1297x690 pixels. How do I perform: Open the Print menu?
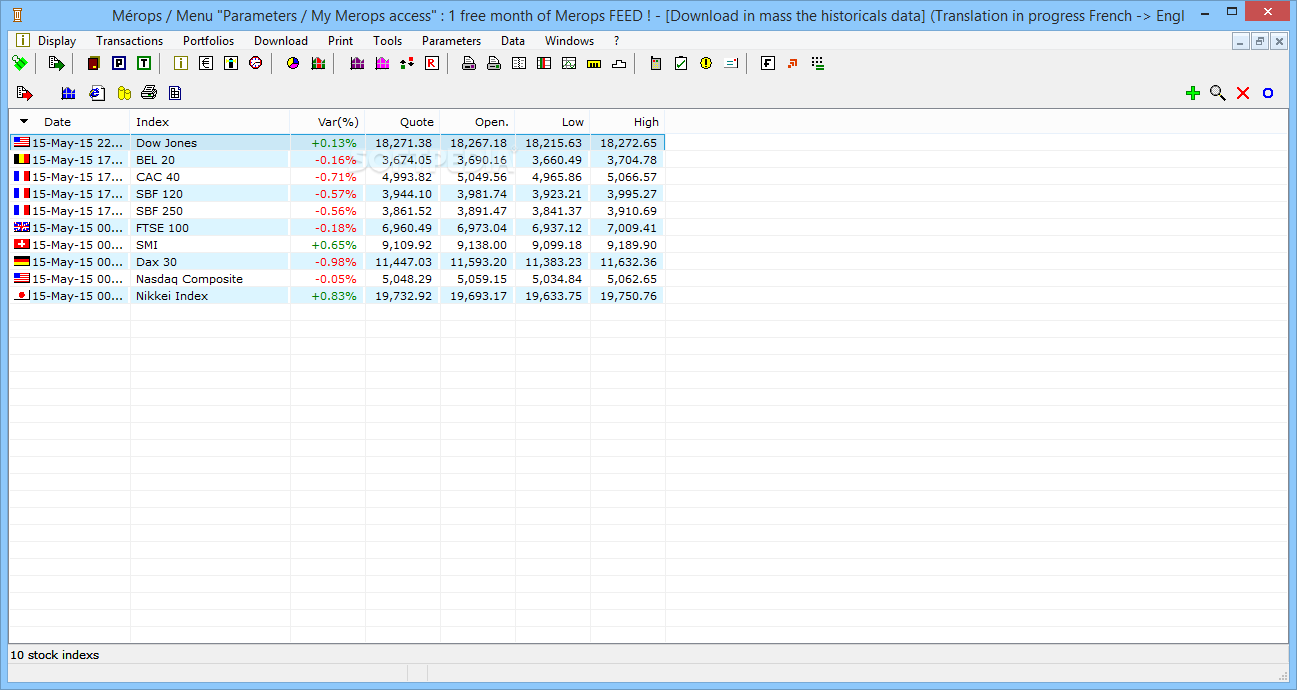(340, 41)
